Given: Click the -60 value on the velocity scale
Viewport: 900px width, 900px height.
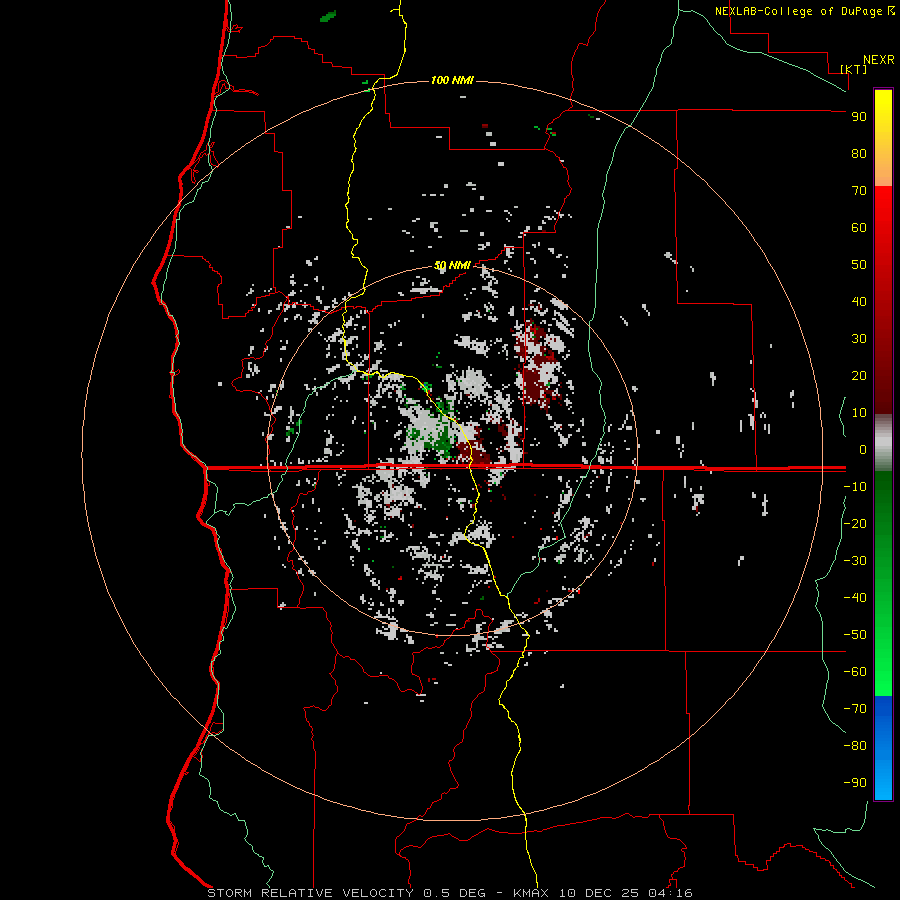Looking at the screenshot, I should click(855, 672).
